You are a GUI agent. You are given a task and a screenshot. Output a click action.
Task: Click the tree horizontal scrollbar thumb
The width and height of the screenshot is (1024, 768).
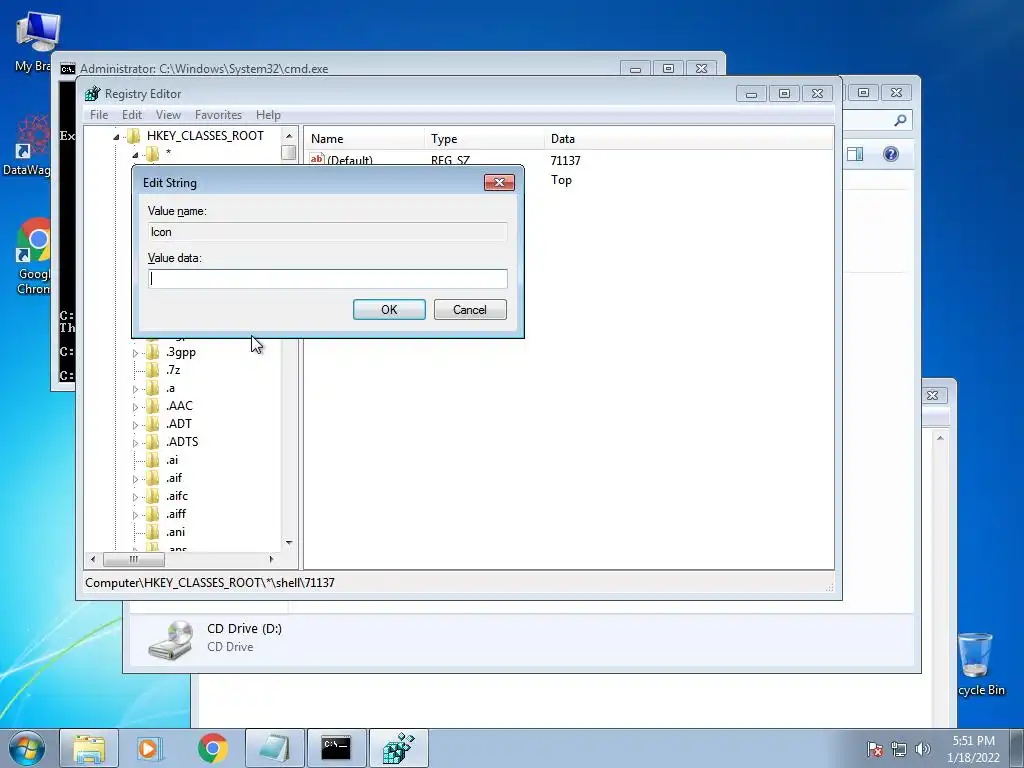pos(134,559)
